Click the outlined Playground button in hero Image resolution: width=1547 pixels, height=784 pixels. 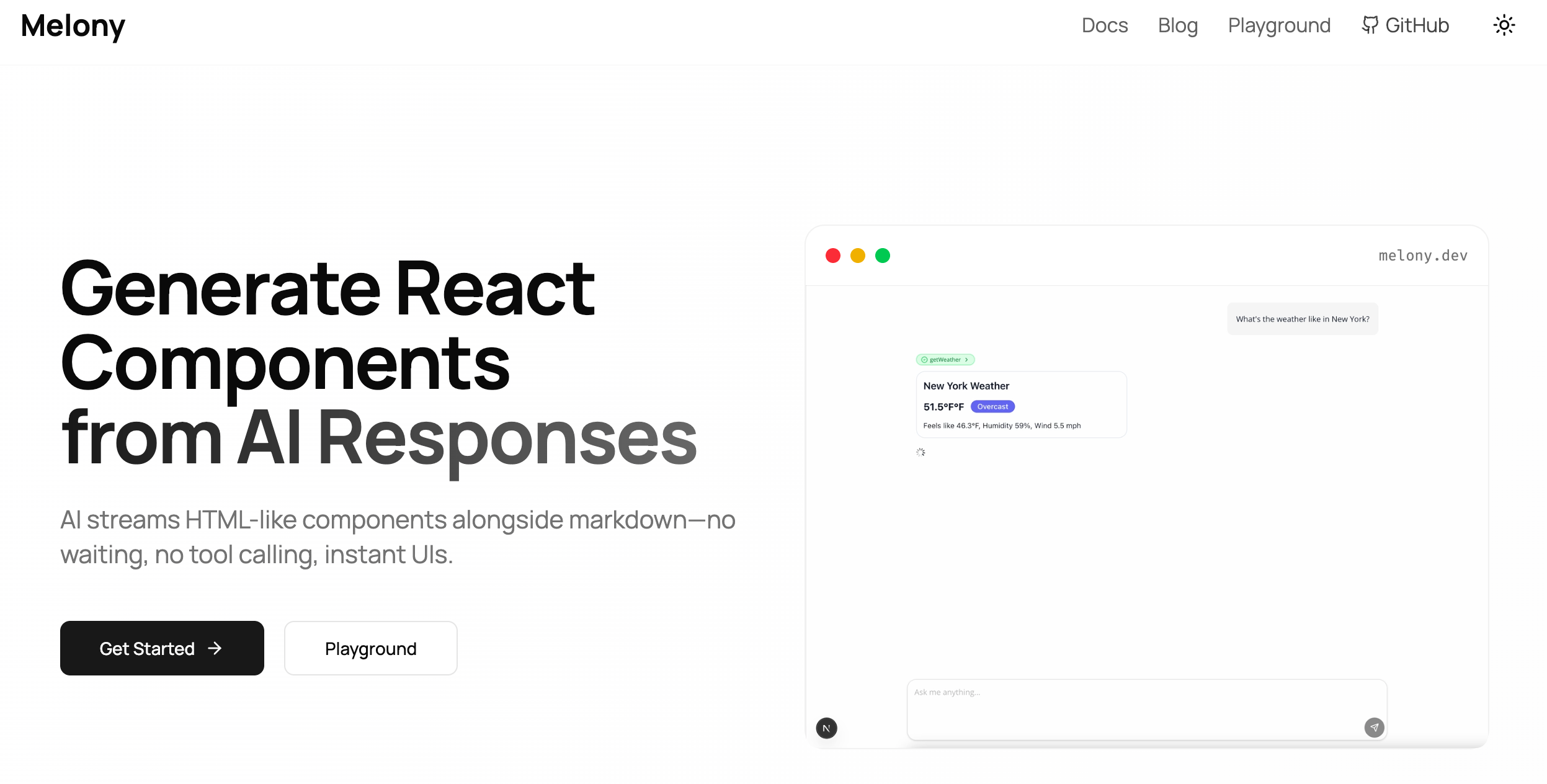[371, 648]
